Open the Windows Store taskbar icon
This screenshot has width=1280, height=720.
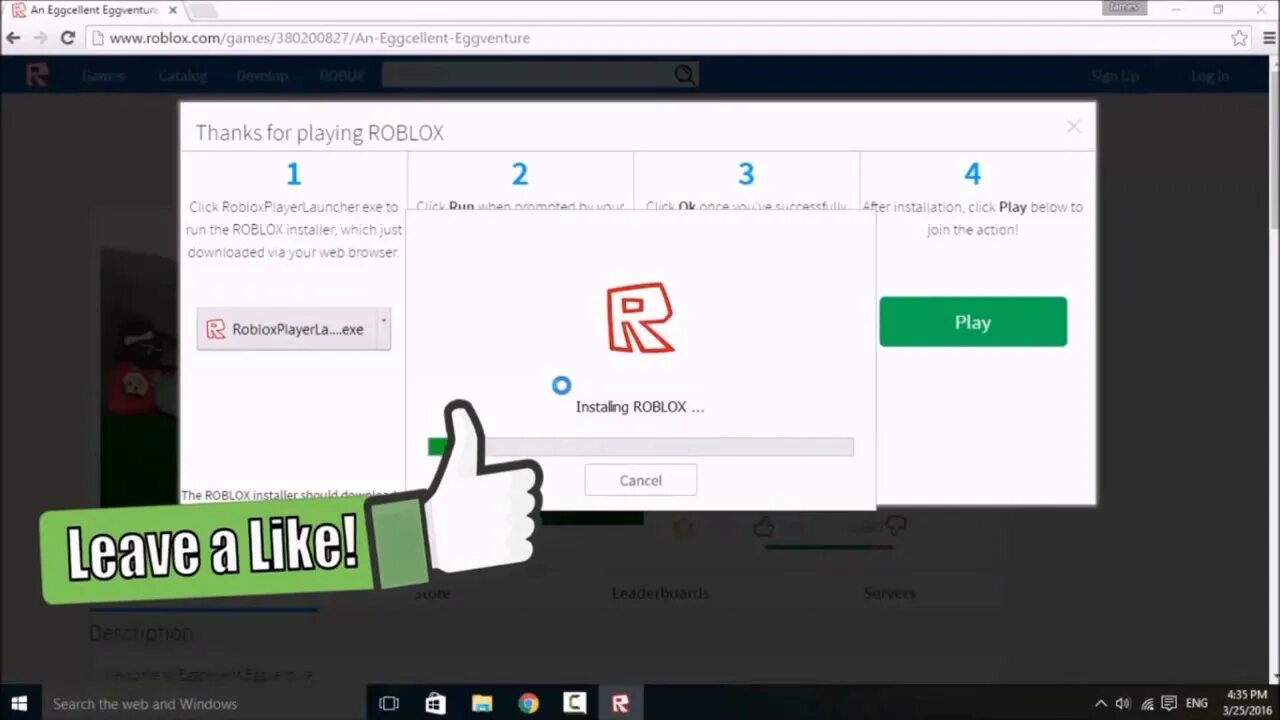point(435,703)
